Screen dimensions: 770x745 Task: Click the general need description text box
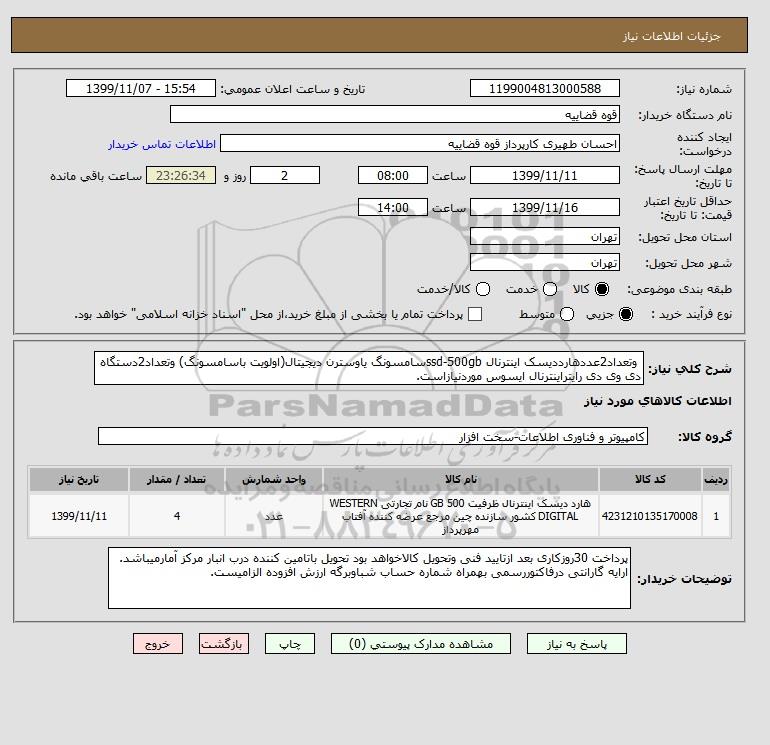click(369, 369)
